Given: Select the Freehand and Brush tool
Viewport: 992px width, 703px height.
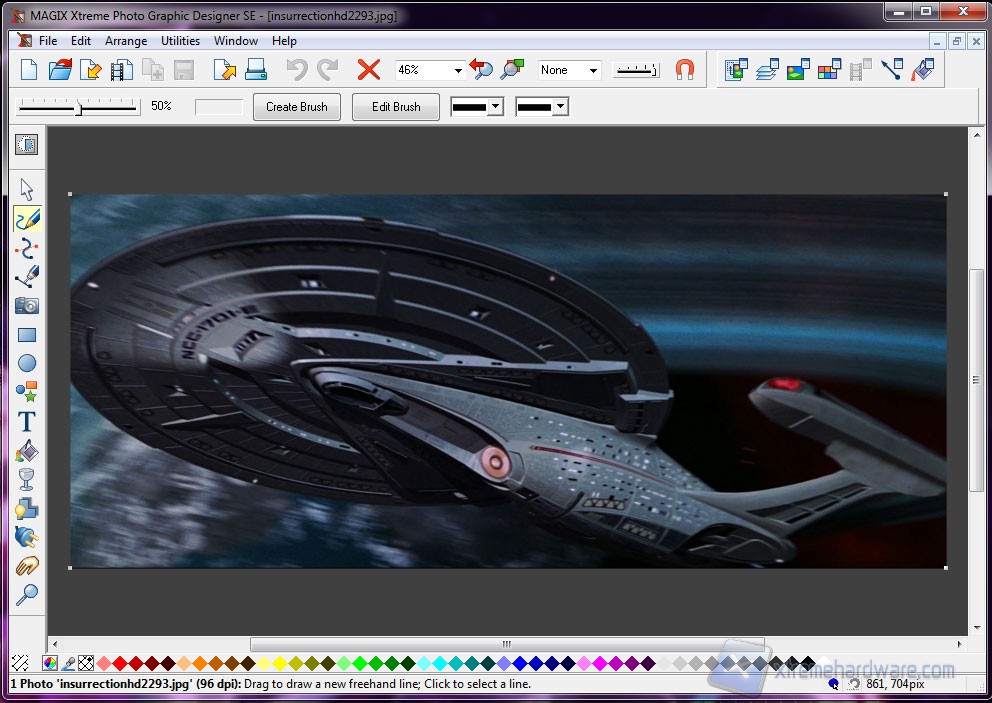Looking at the screenshot, I should click(x=27, y=219).
